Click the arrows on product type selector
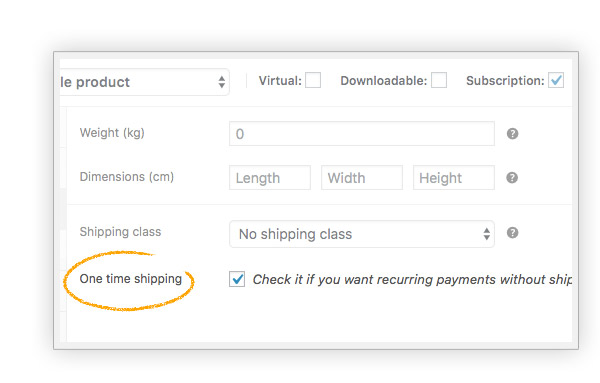Screen dimensions: 600x383 (x=222, y=82)
